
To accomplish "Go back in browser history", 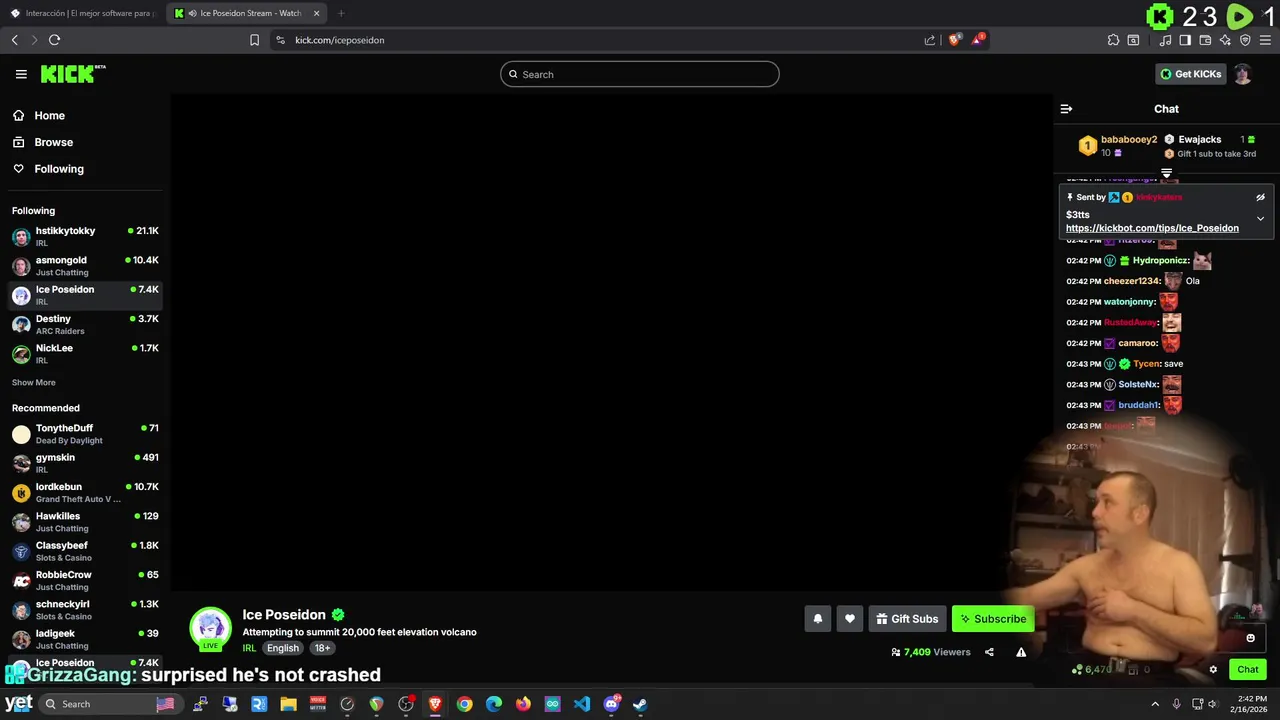I will coord(14,40).
